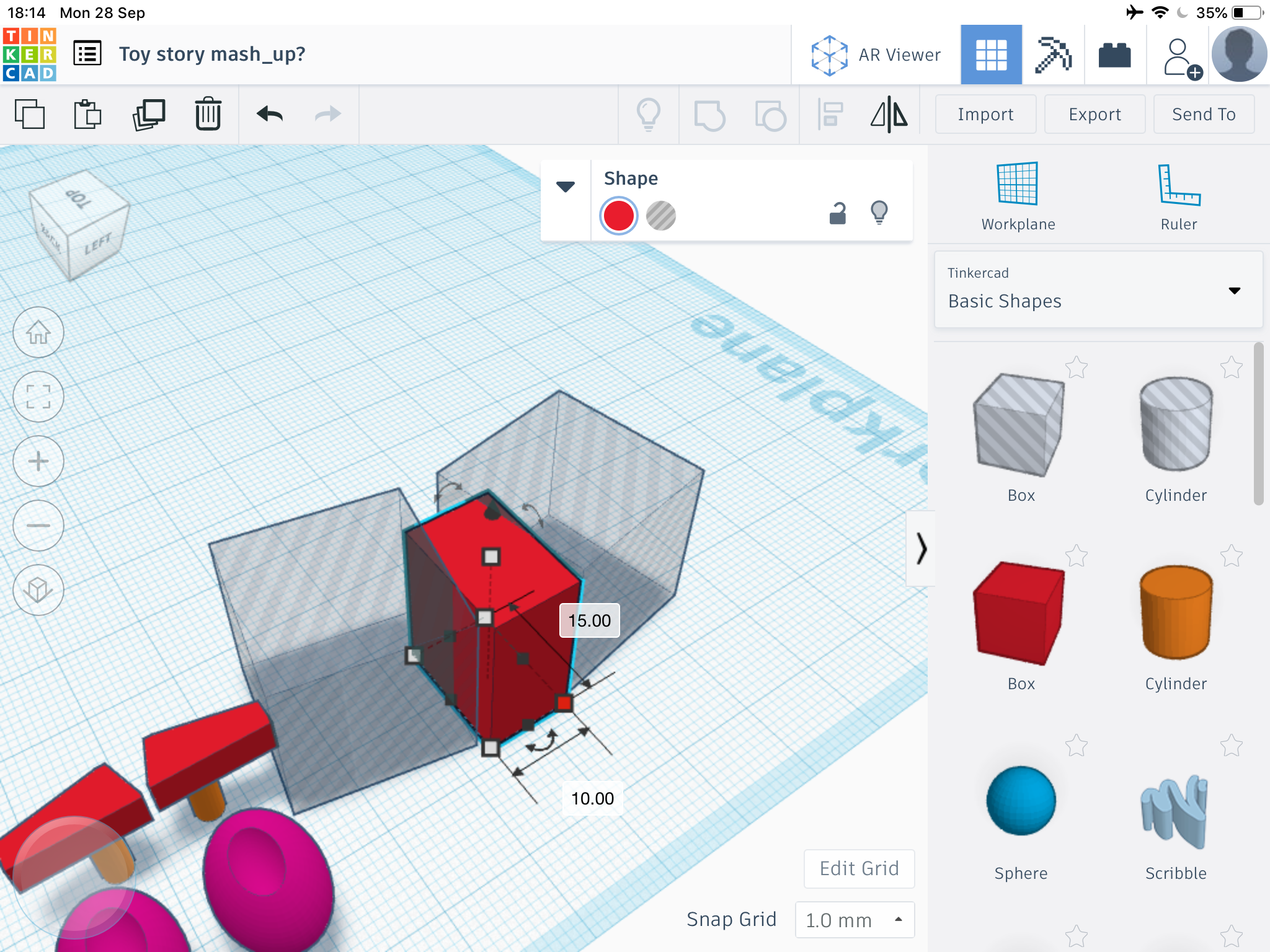The height and width of the screenshot is (952, 1270).
Task: Click the Group shapes icon
Action: pyautogui.click(x=709, y=115)
